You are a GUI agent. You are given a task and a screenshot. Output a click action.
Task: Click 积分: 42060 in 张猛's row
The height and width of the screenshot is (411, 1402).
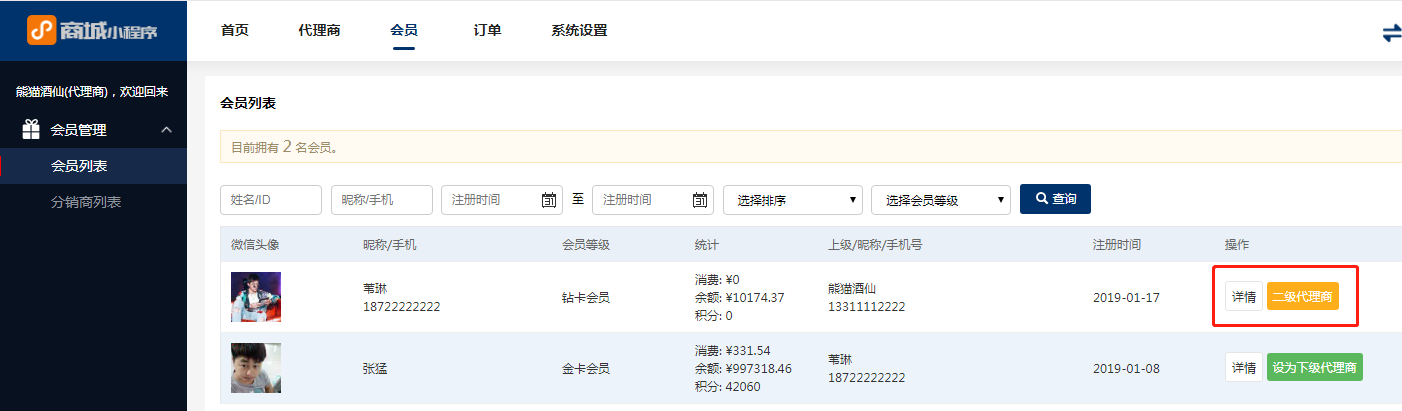pyautogui.click(x=727, y=387)
